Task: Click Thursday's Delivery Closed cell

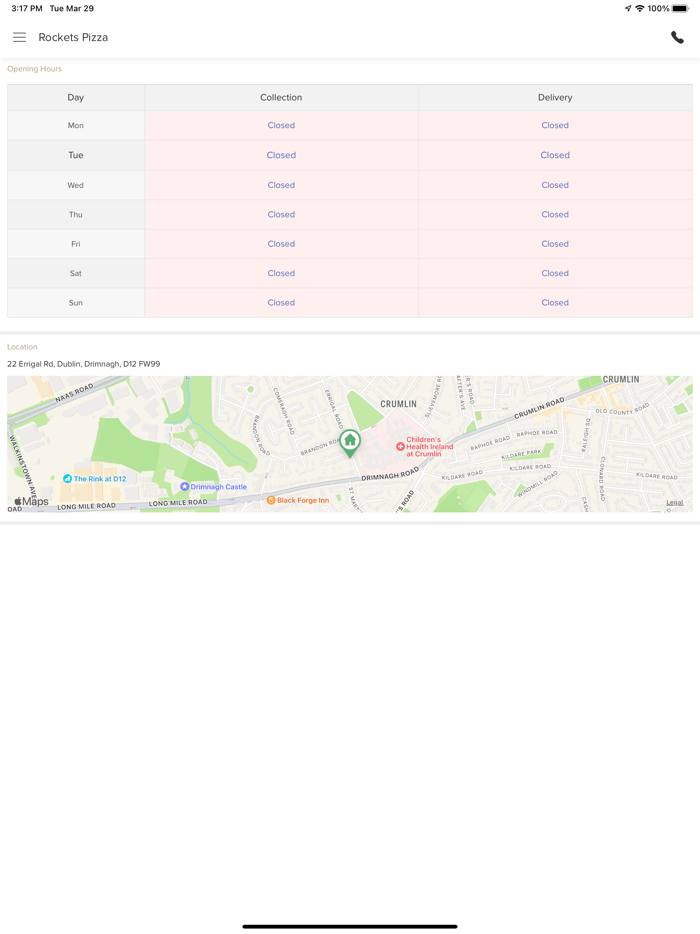Action: [555, 214]
